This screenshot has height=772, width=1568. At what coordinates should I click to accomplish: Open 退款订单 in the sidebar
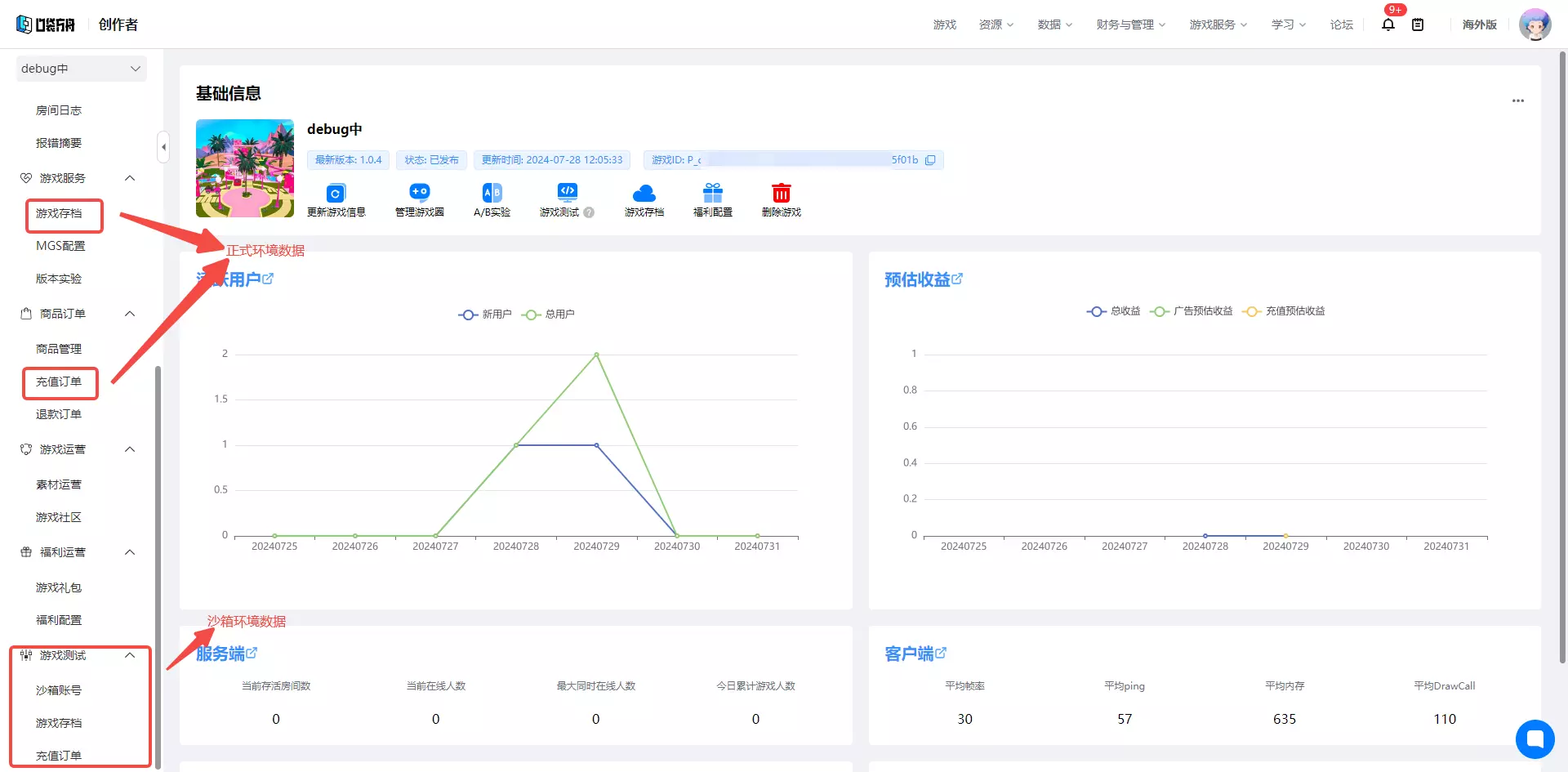[59, 414]
